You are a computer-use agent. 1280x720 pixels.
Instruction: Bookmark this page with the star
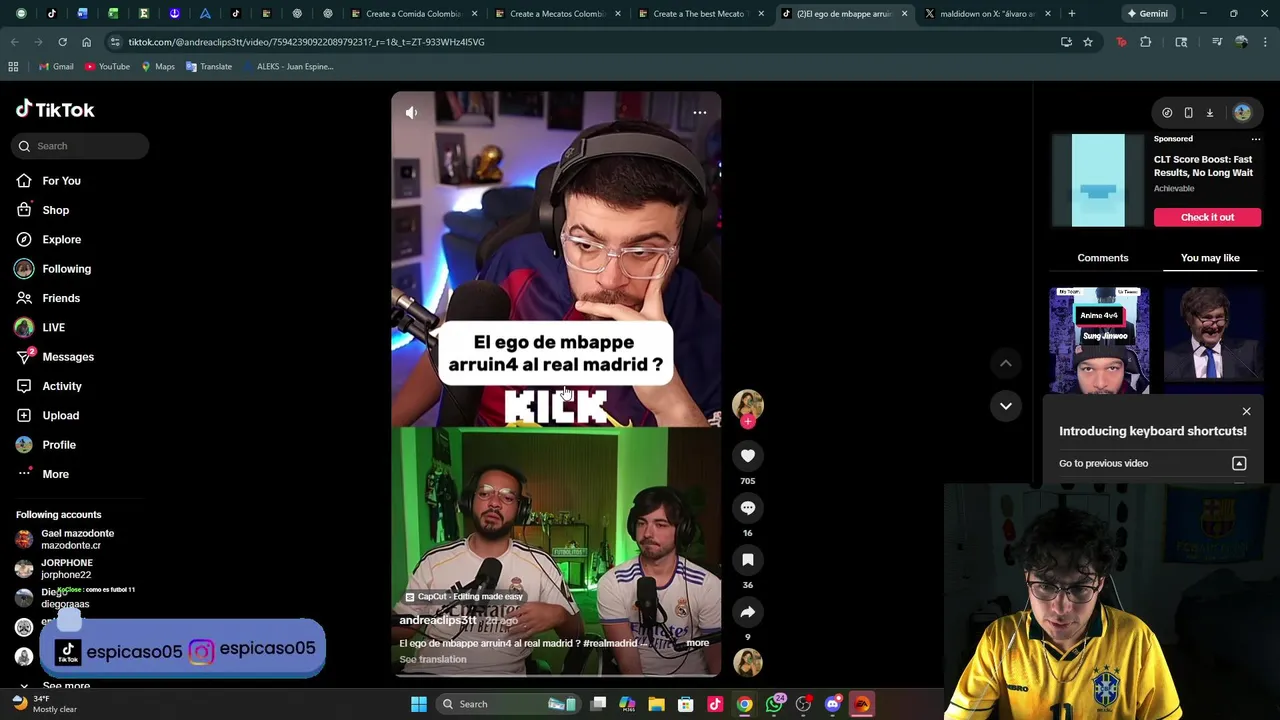tap(1088, 42)
